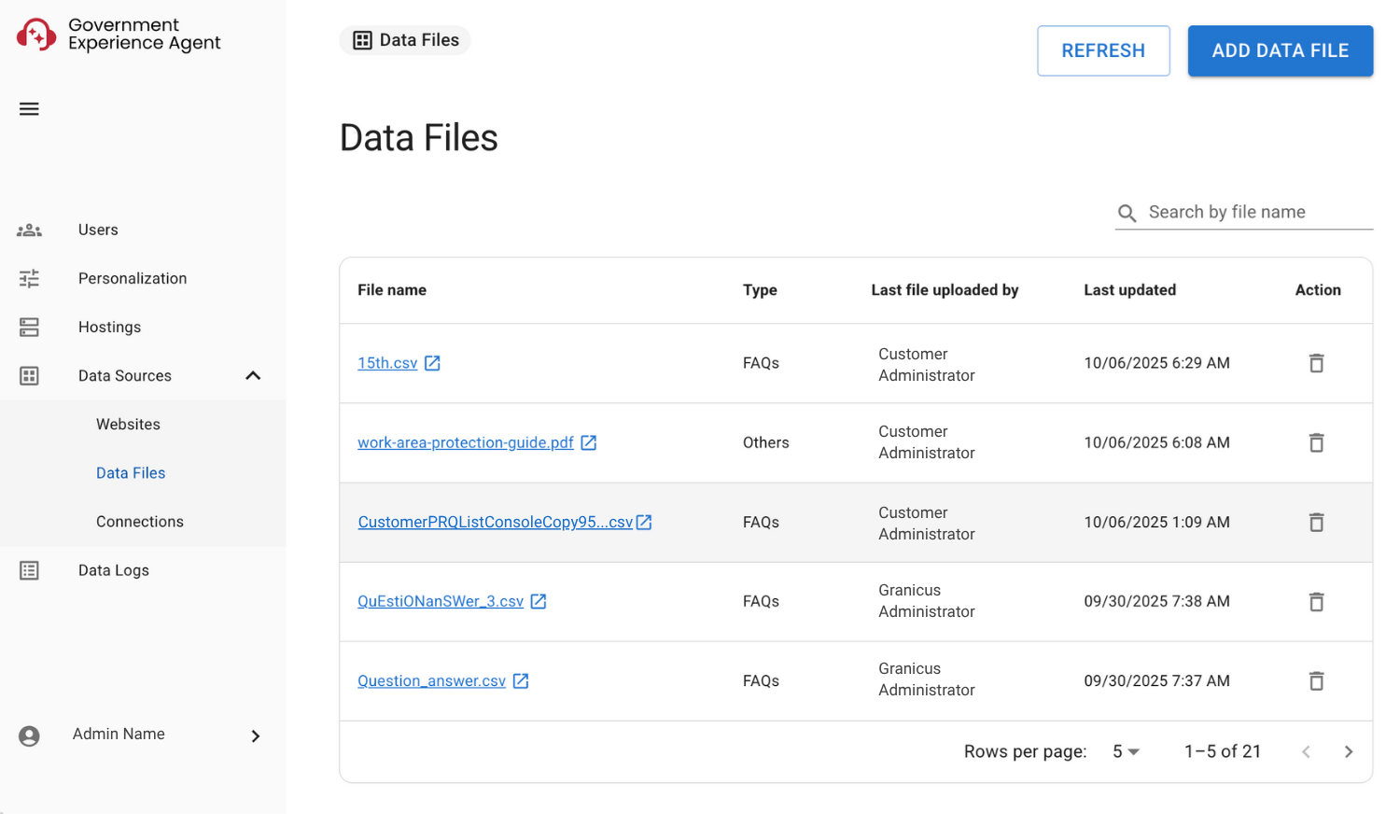Delete the 15th.csv file
1400x840 pixels.
point(1316,363)
